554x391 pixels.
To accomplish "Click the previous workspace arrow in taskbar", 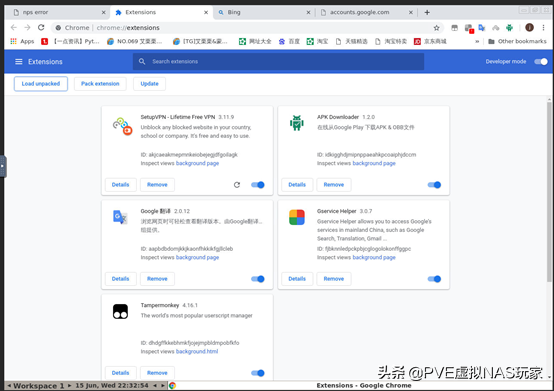I will (9, 385).
